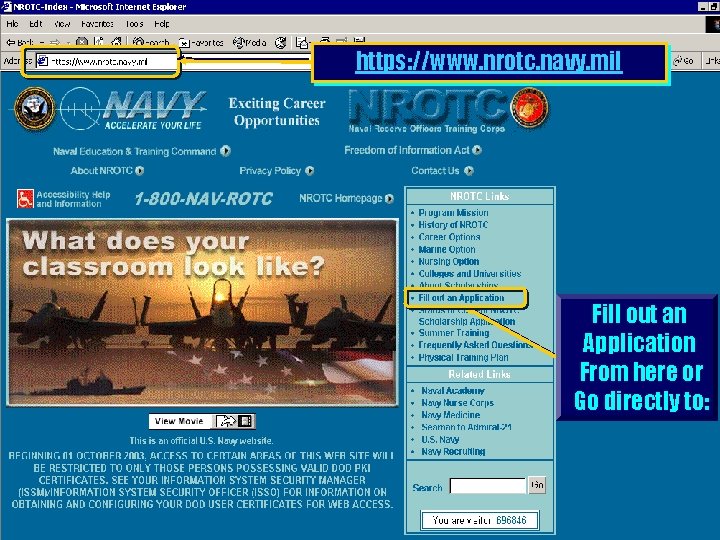Click arrow icon beside Privacy Policy
The height and width of the screenshot is (540, 720).
tap(309, 171)
